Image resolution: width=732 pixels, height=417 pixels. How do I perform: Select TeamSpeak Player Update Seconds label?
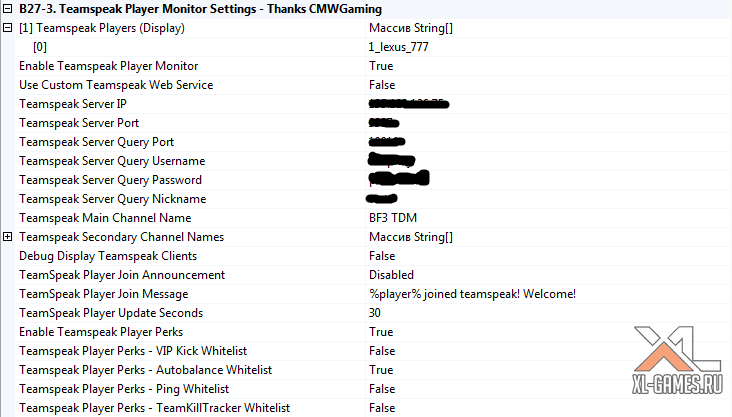tap(111, 313)
